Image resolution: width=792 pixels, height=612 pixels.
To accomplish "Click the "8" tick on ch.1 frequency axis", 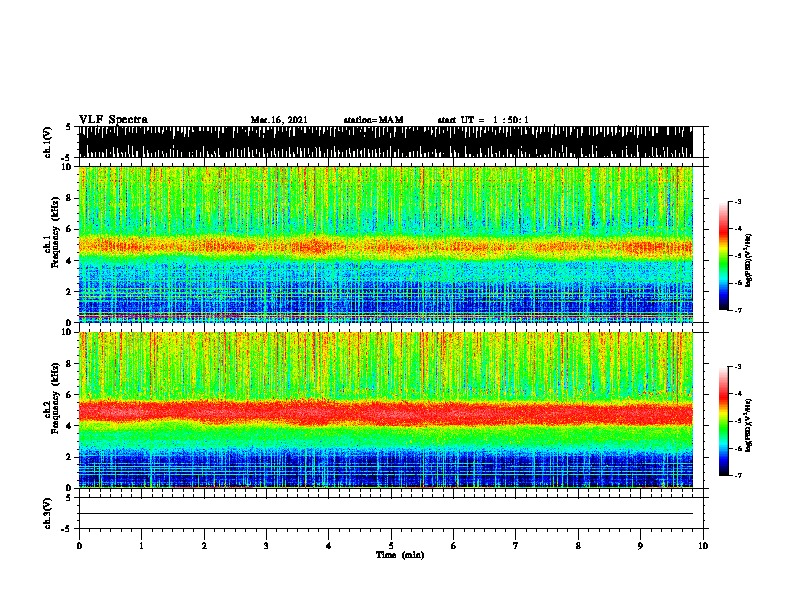I will 69,198.
